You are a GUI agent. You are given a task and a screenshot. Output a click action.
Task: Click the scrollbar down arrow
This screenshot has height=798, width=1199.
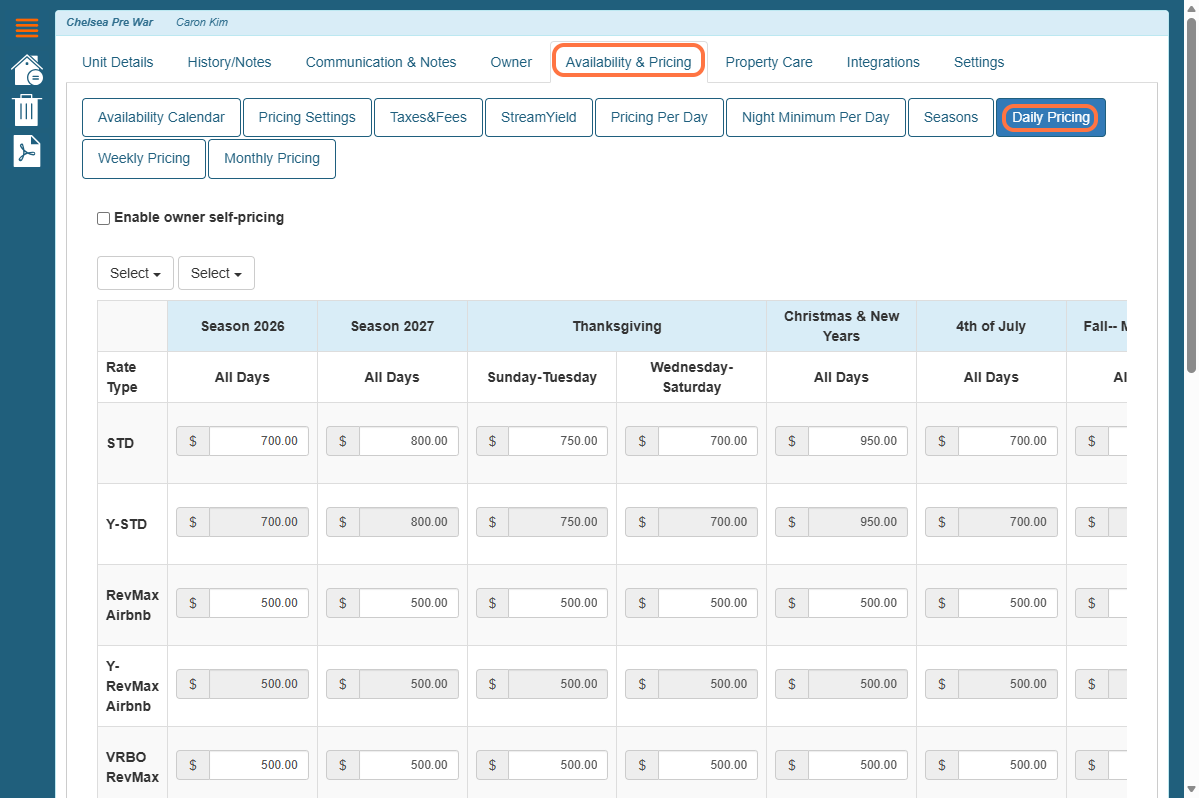click(x=1191, y=789)
